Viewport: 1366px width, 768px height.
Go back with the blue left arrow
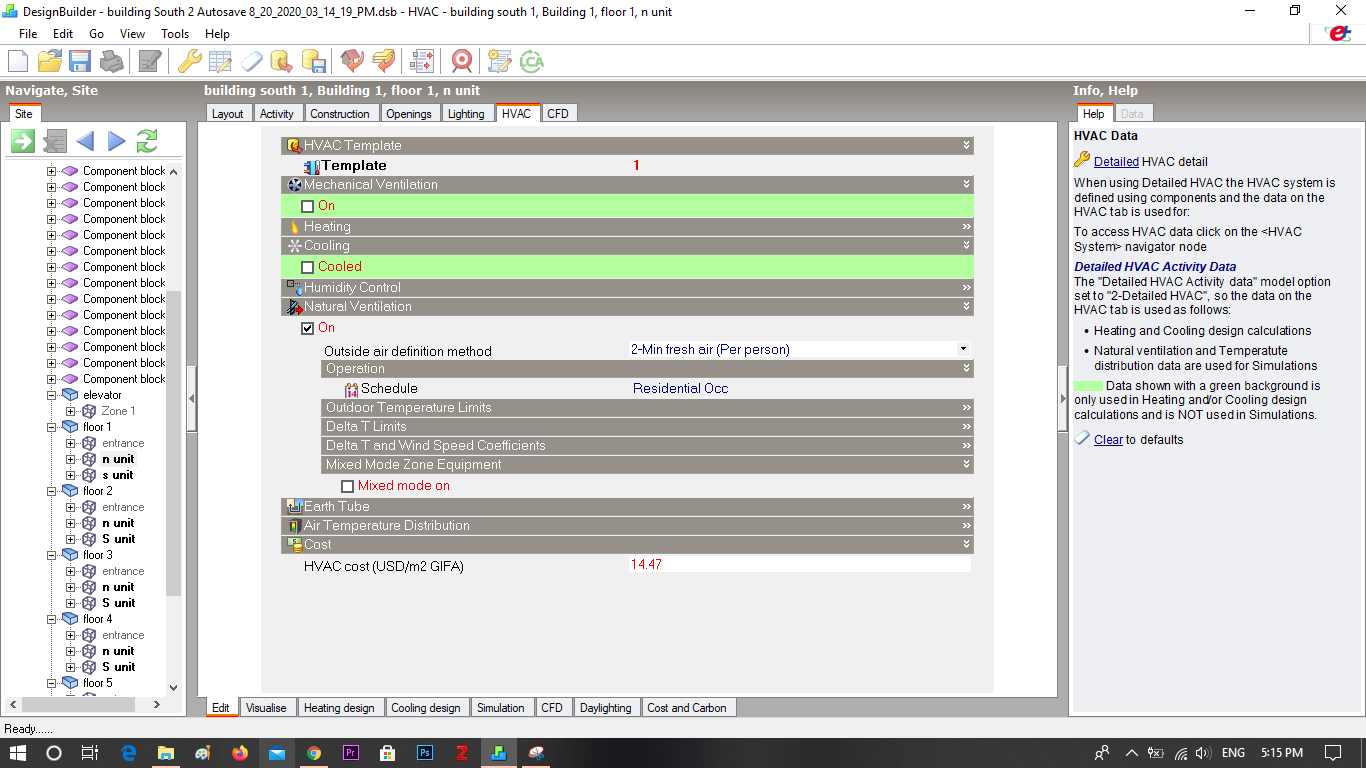pos(85,141)
